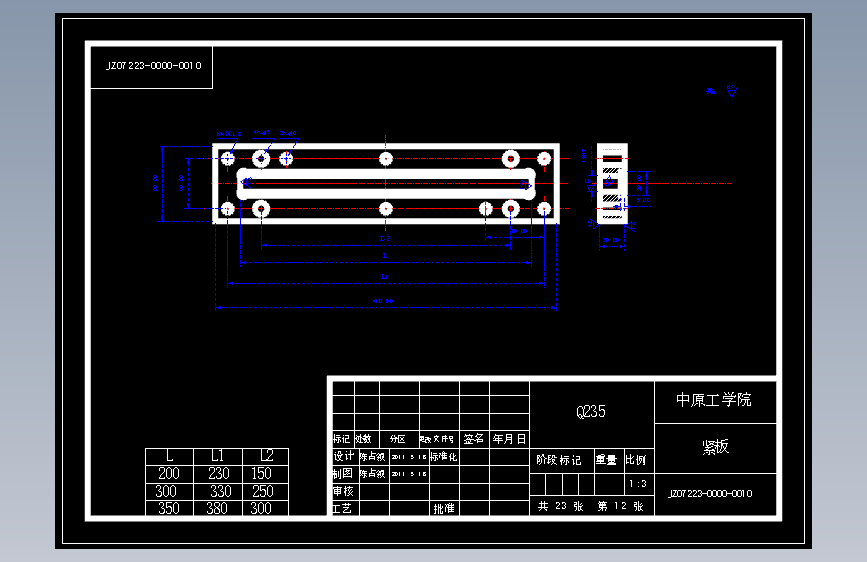Click the side section view of the plate
This screenshot has width=867, height=562.
pyautogui.click(x=612, y=183)
